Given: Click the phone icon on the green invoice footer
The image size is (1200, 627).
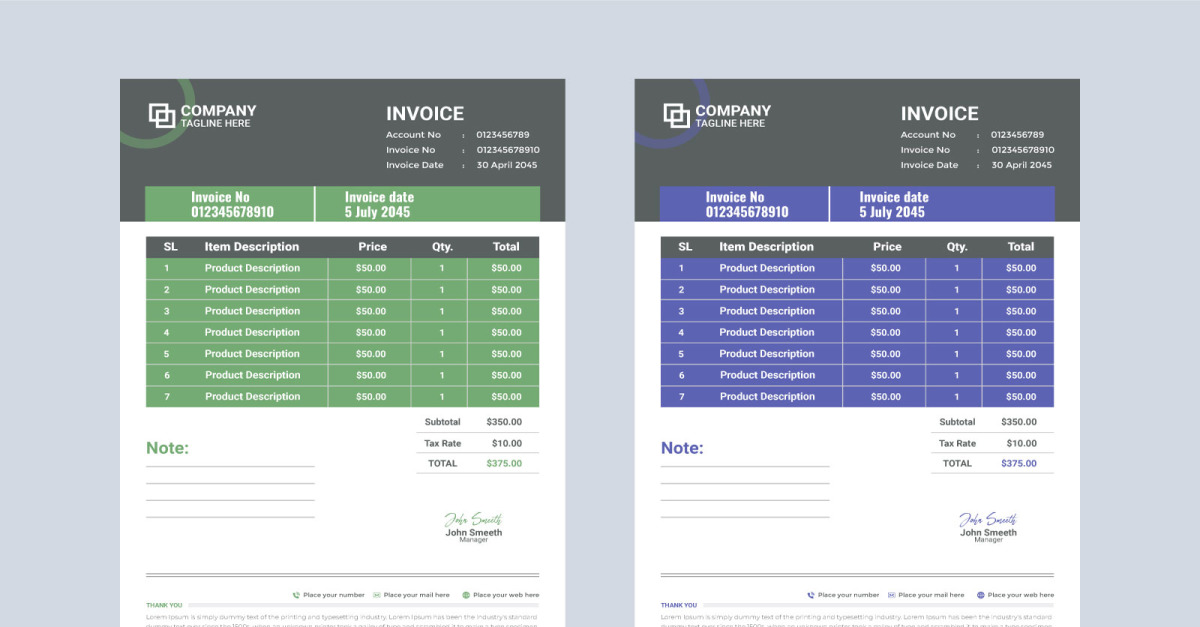Looking at the screenshot, I should coord(296,595).
